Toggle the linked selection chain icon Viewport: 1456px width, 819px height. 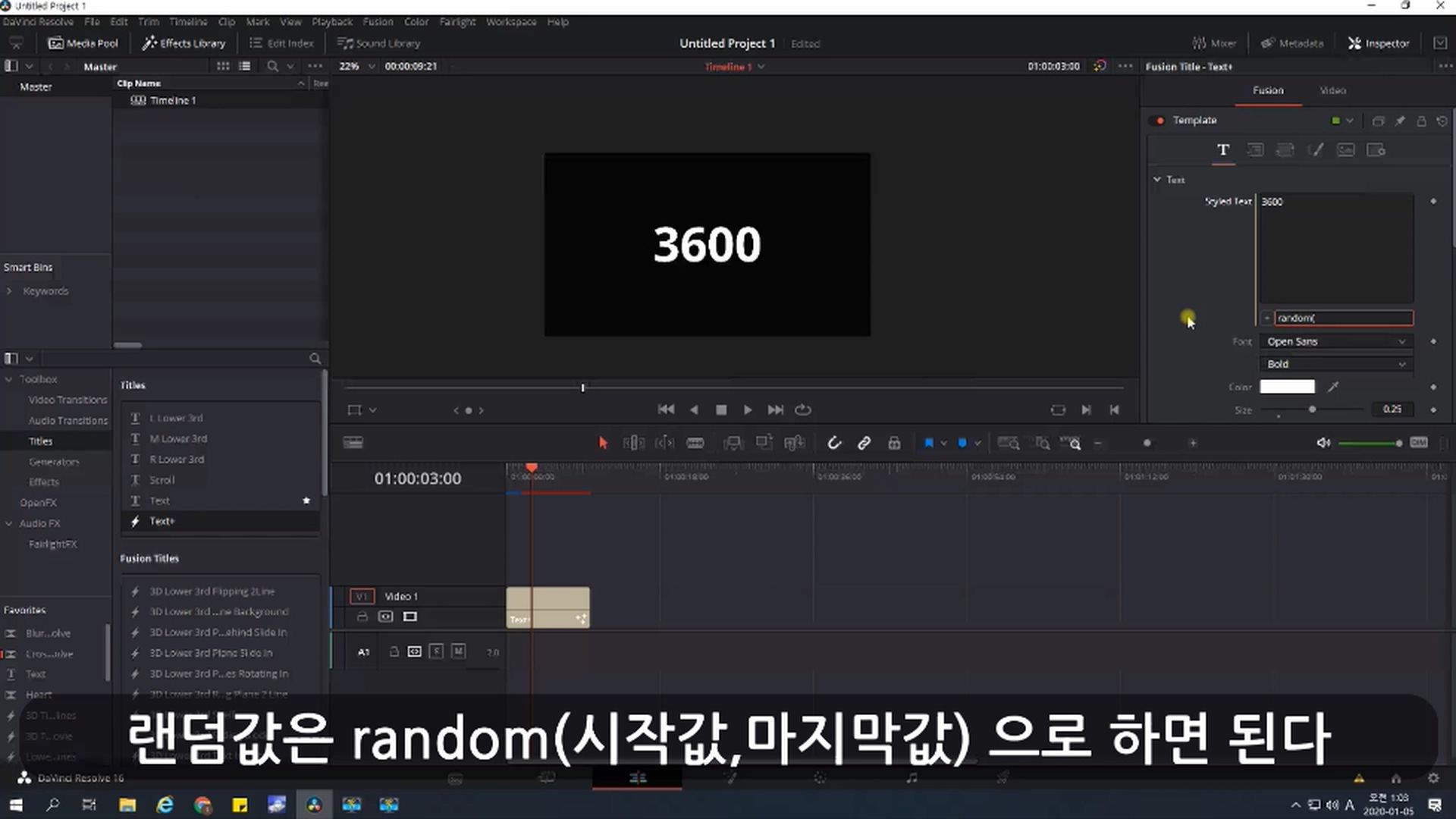pyautogui.click(x=864, y=443)
